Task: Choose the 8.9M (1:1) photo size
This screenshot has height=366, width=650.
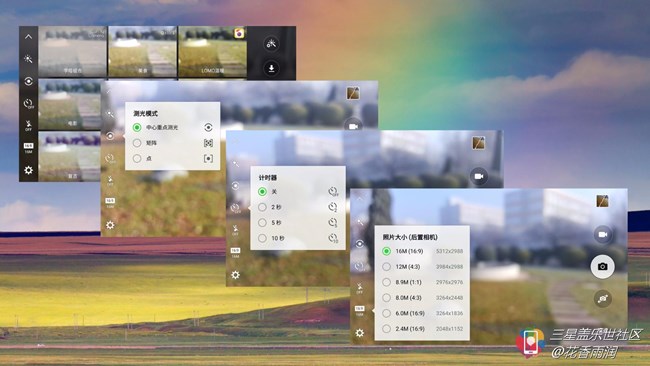Action: pyautogui.click(x=422, y=282)
